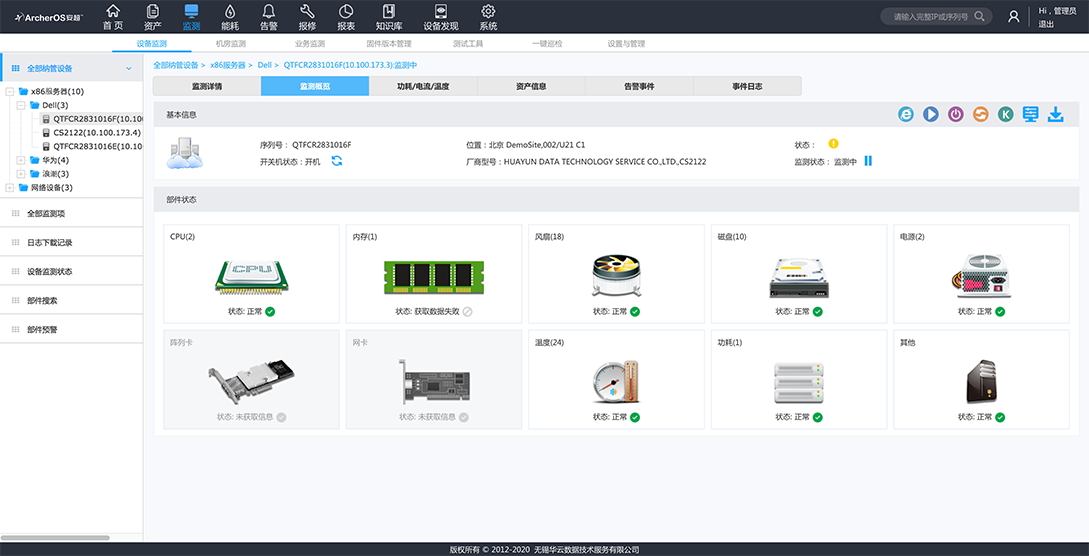Expand the 网络设备(3) tree node
Screen dimensions: 1089x556
pyautogui.click(x=10, y=187)
